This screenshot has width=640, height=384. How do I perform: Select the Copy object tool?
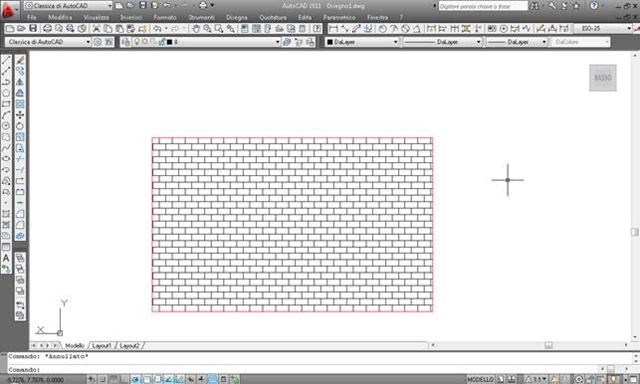click(20, 71)
